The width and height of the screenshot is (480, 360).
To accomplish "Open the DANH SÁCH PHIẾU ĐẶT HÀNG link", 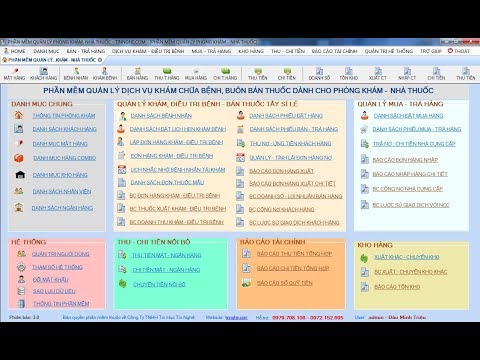I will tap(286, 116).
